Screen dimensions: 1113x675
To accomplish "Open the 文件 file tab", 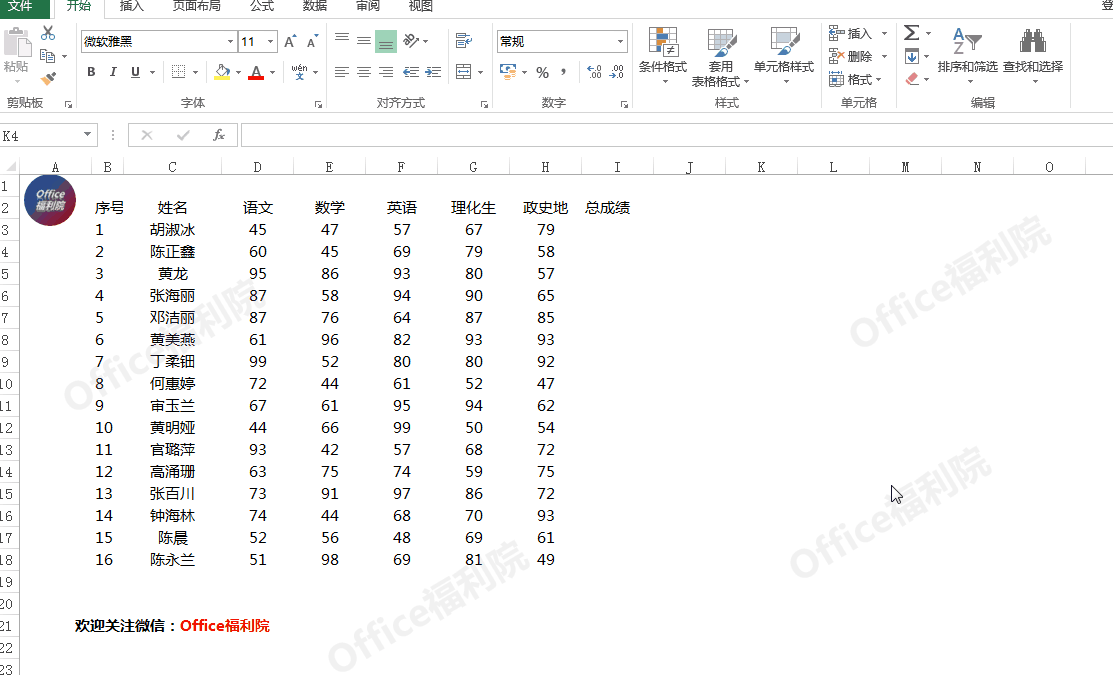I will 20,6.
